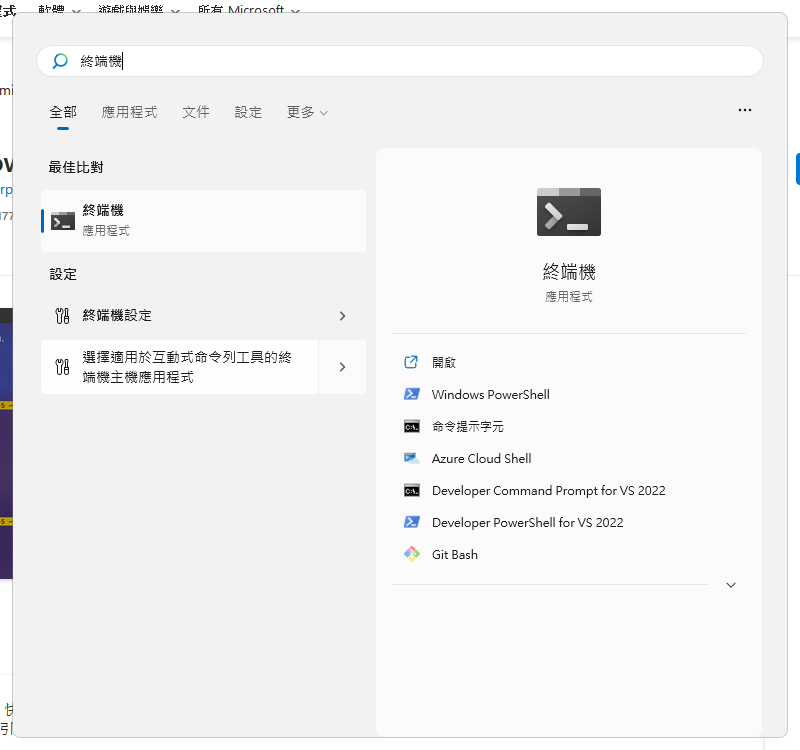800x750 pixels.
Task: Click the Windows PowerShell icon
Action: (411, 394)
